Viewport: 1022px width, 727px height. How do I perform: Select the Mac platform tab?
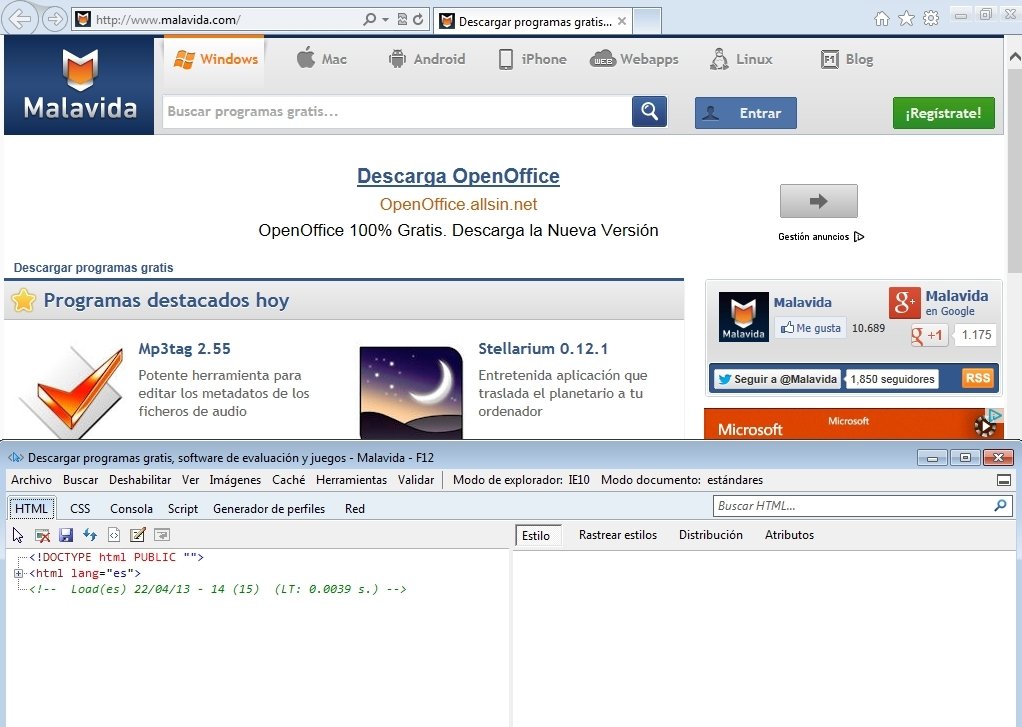(x=322, y=59)
